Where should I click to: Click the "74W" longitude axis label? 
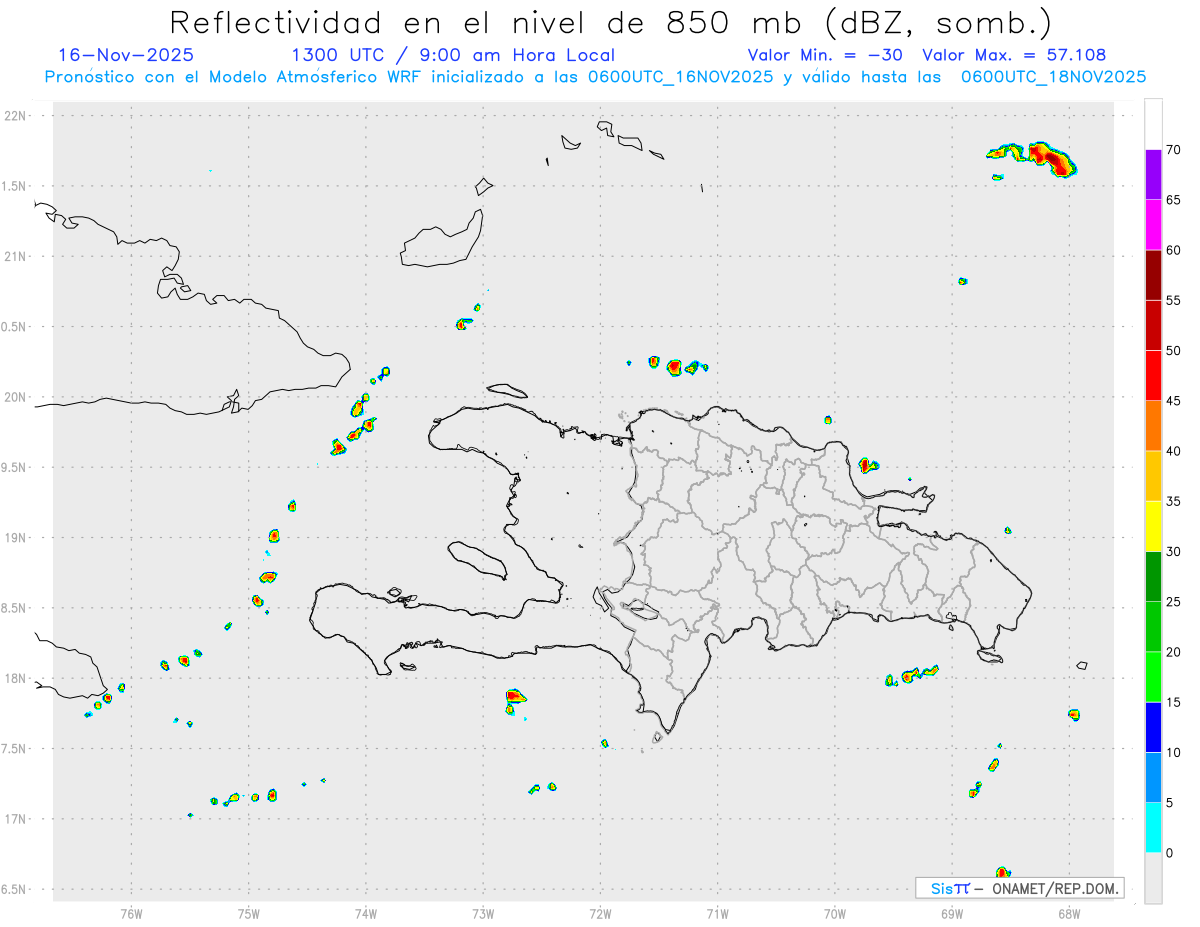366,913
